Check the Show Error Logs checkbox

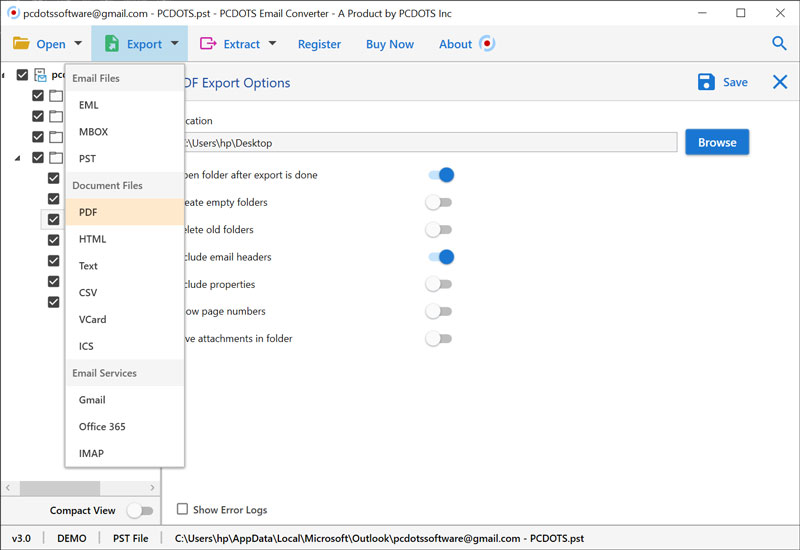[x=182, y=509]
